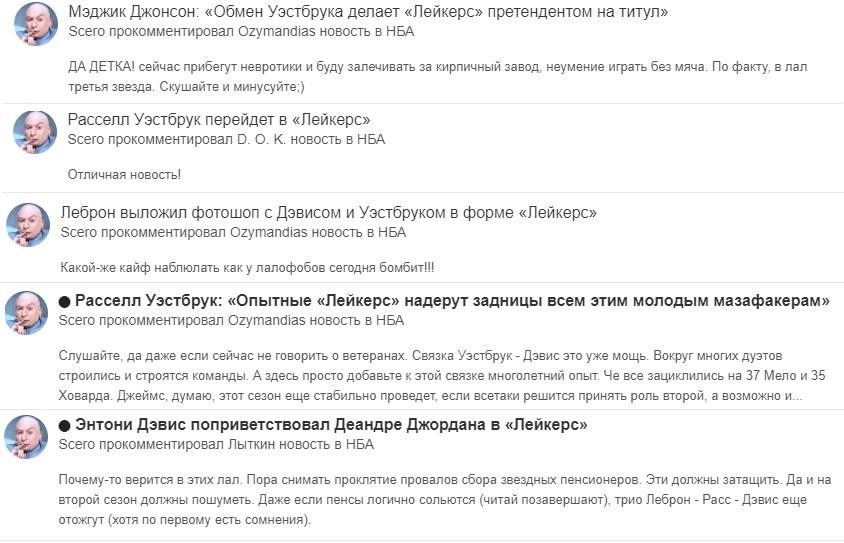Image resolution: width=844 pixels, height=543 pixels.
Task: Open the avatar beside the Опытные «Лейкерс» надерут item
Action: pos(26,313)
